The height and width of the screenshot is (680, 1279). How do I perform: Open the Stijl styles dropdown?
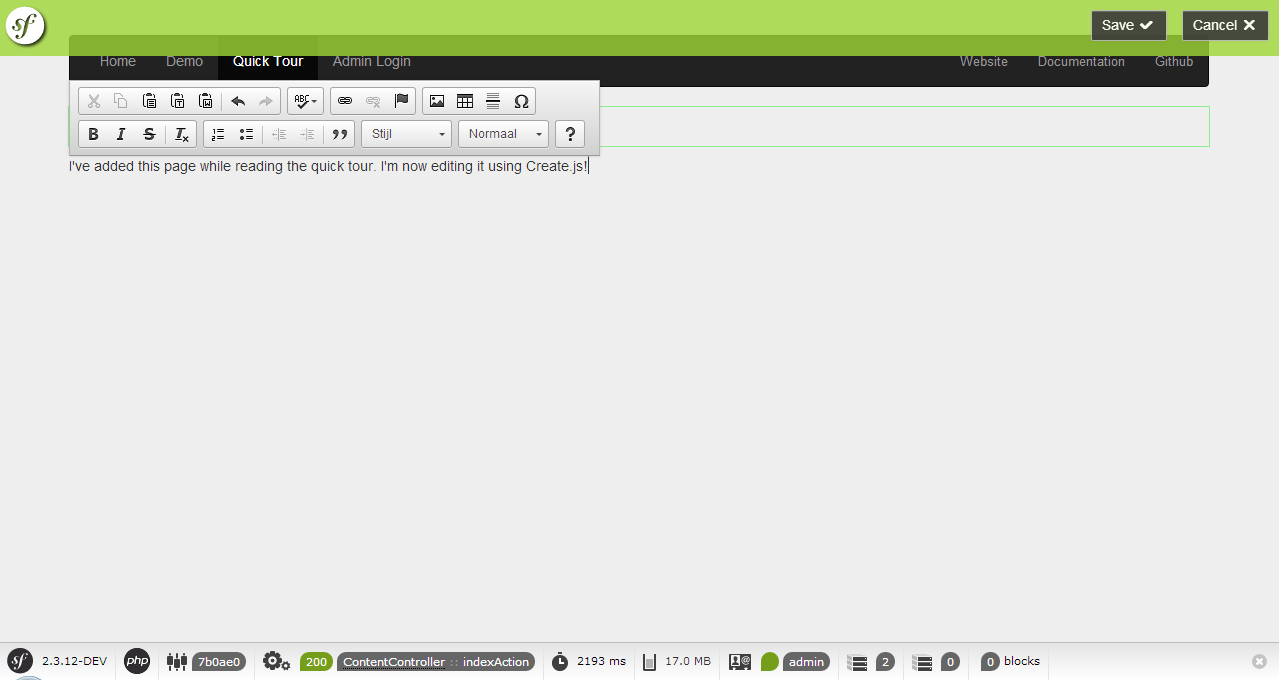406,134
